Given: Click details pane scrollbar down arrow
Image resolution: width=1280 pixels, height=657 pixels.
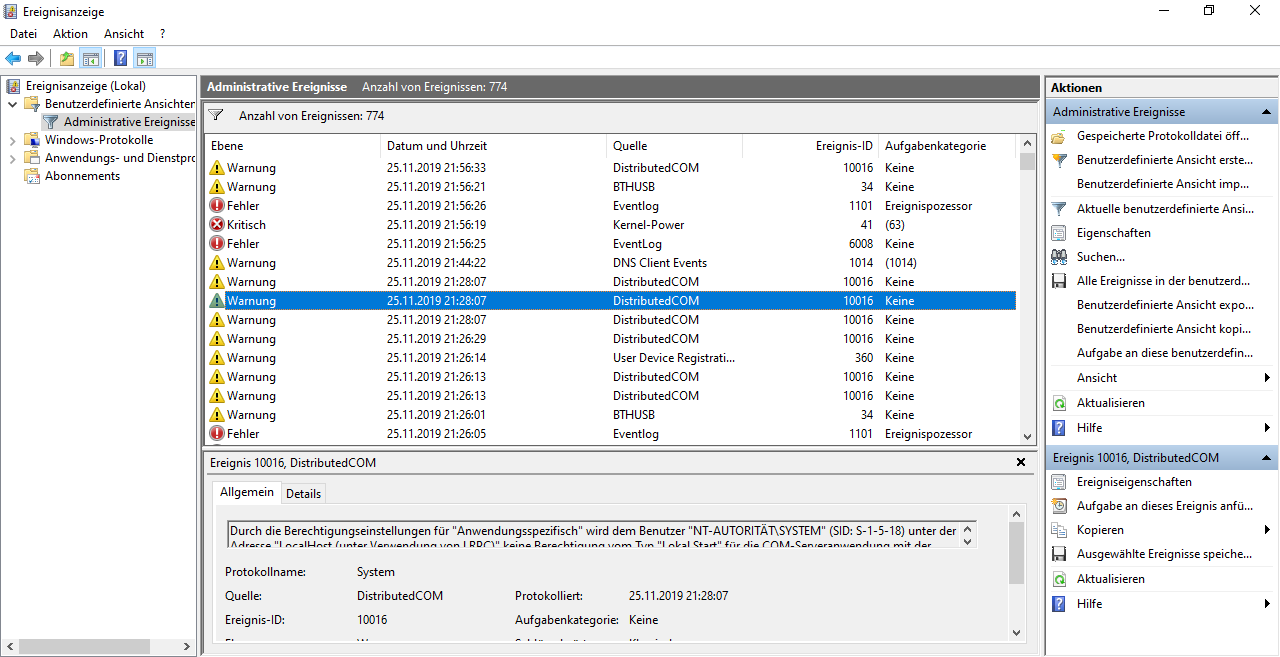Looking at the screenshot, I should (1016, 632).
